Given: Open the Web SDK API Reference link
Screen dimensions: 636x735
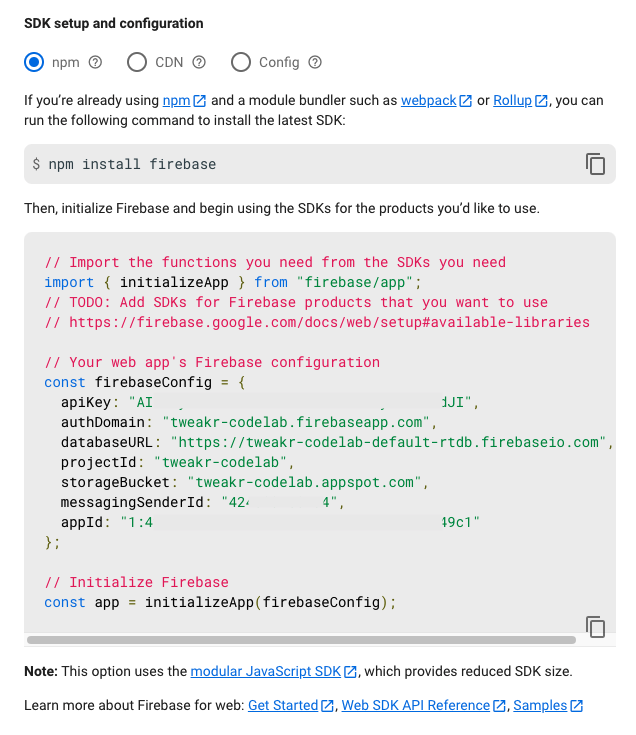Looking at the screenshot, I should [415, 705].
